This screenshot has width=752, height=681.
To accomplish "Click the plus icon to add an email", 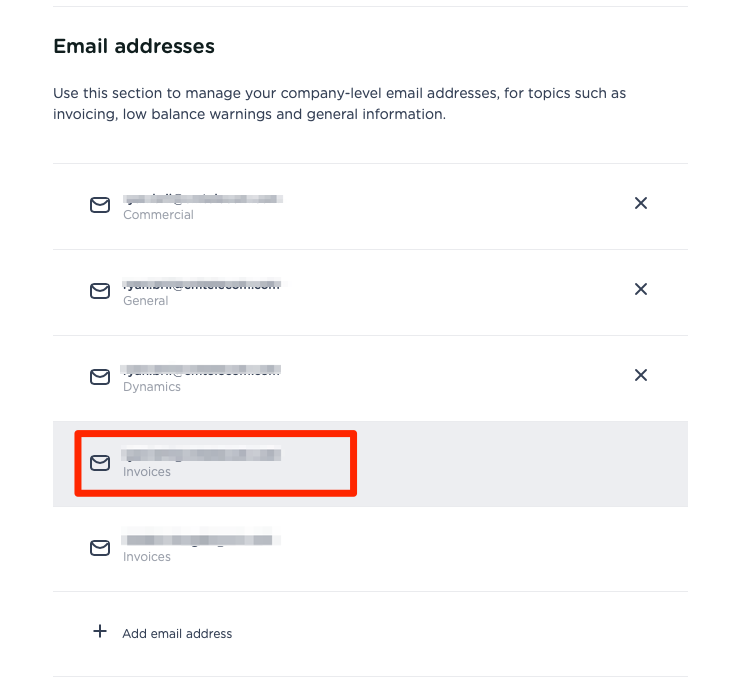I will [x=100, y=632].
